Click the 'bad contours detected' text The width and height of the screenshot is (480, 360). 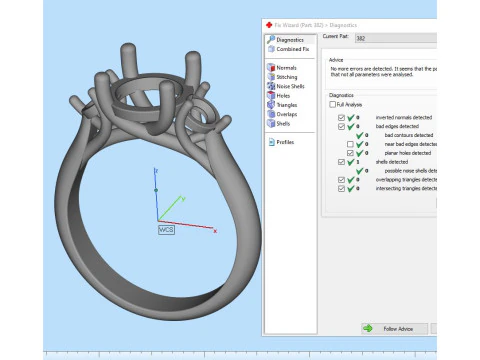tap(409, 135)
